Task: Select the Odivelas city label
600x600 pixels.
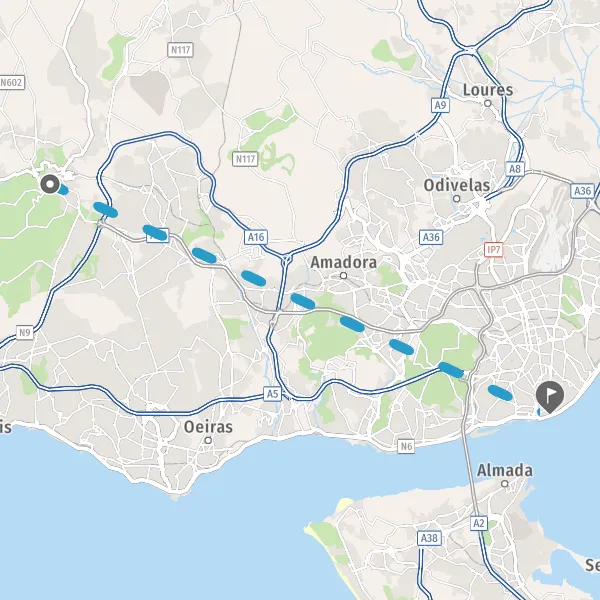Action: pos(457,185)
